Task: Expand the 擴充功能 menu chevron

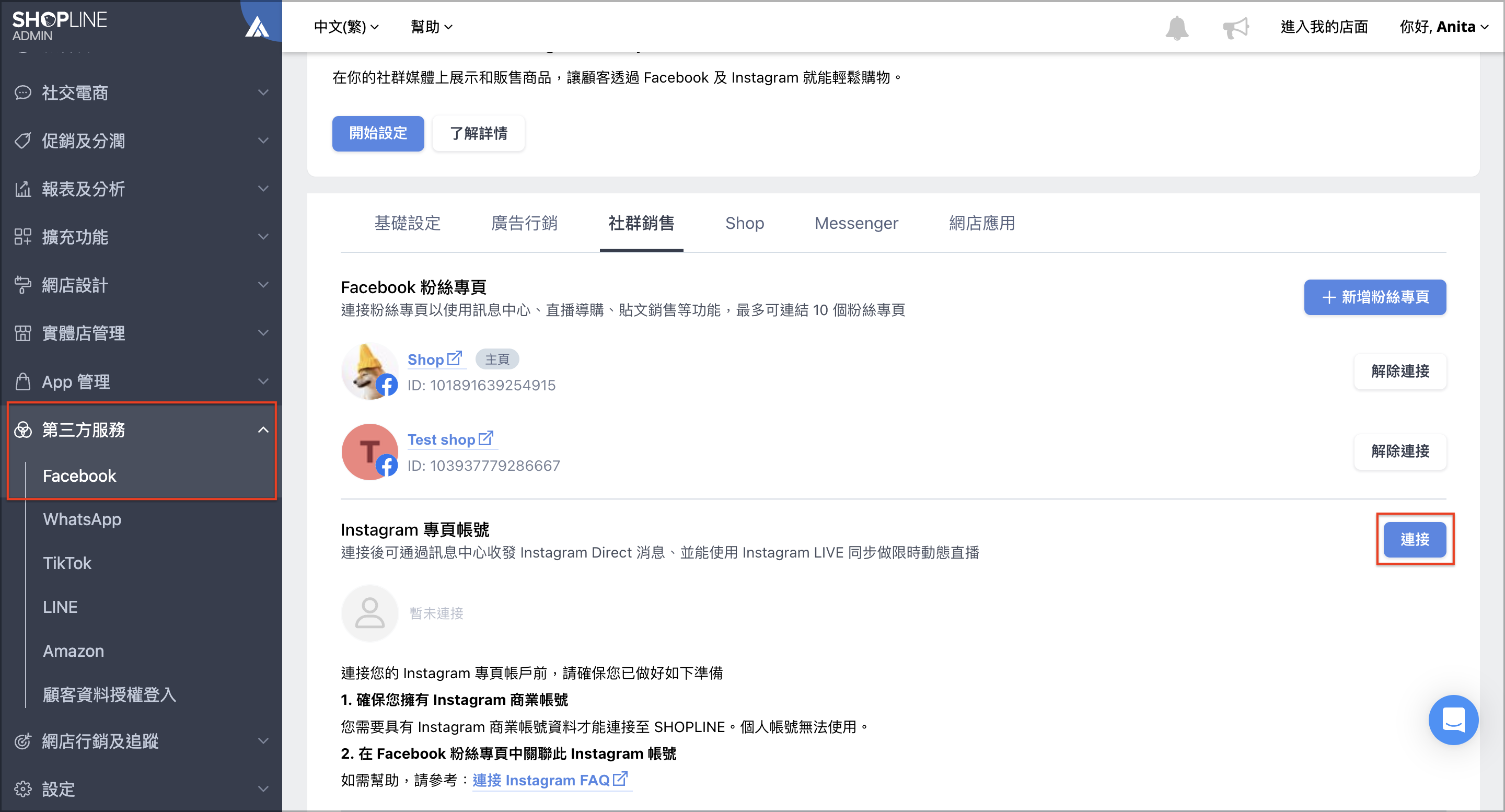Action: click(x=263, y=237)
